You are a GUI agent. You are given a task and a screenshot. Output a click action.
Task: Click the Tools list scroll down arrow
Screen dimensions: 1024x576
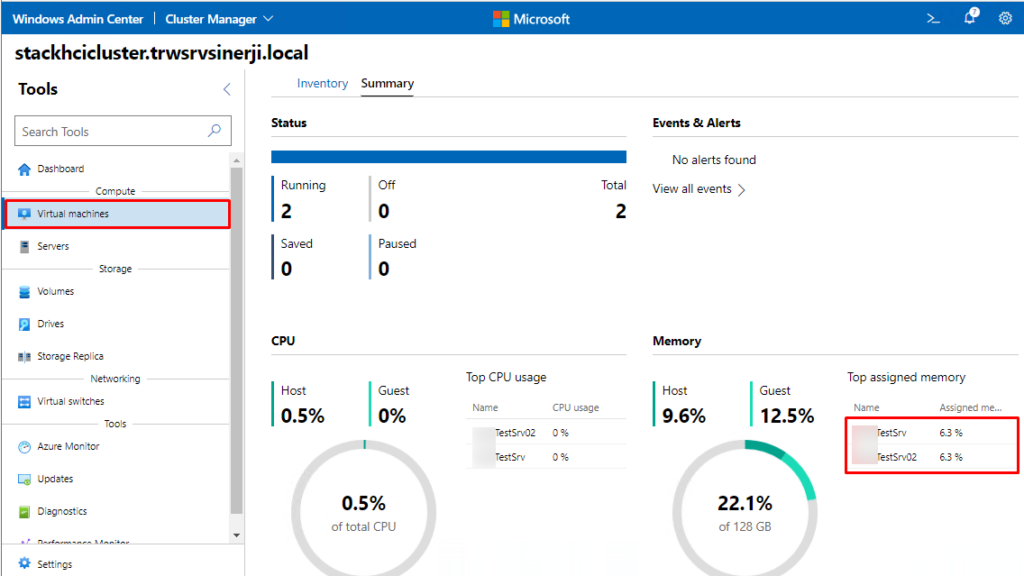pos(236,536)
